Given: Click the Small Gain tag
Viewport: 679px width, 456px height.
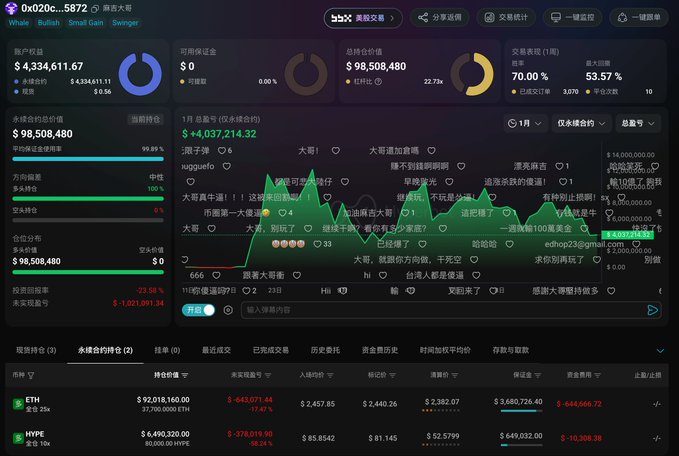Looking at the screenshot, I should tap(86, 23).
